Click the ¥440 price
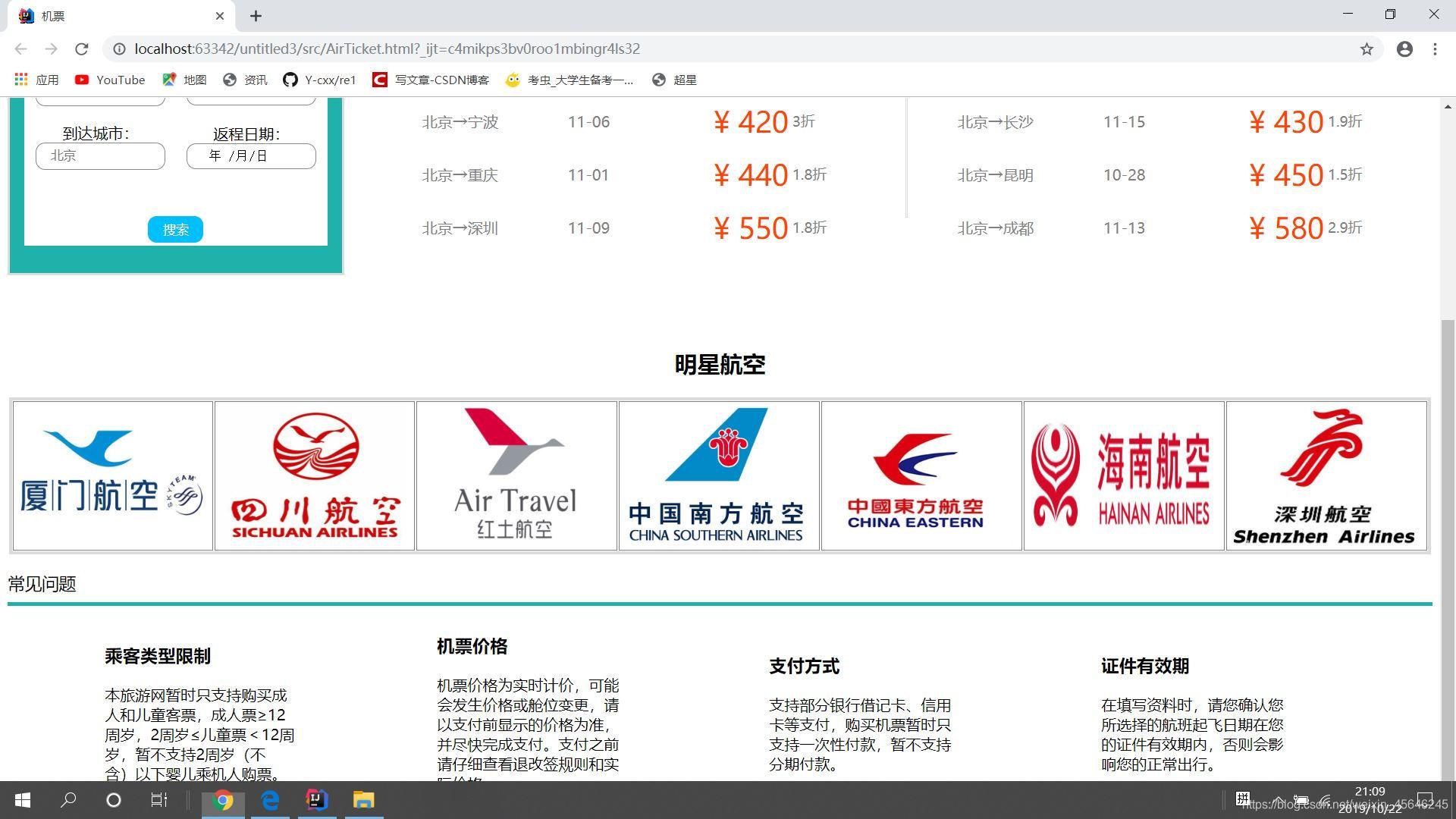The height and width of the screenshot is (819, 1456). click(750, 175)
